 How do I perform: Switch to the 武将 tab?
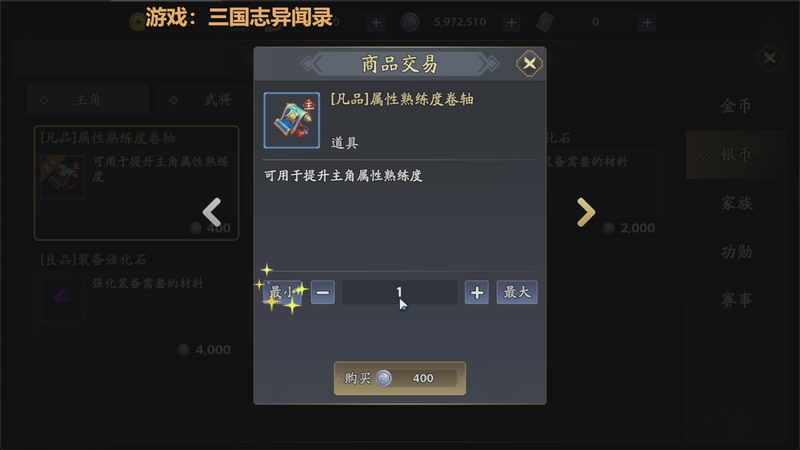click(x=204, y=99)
